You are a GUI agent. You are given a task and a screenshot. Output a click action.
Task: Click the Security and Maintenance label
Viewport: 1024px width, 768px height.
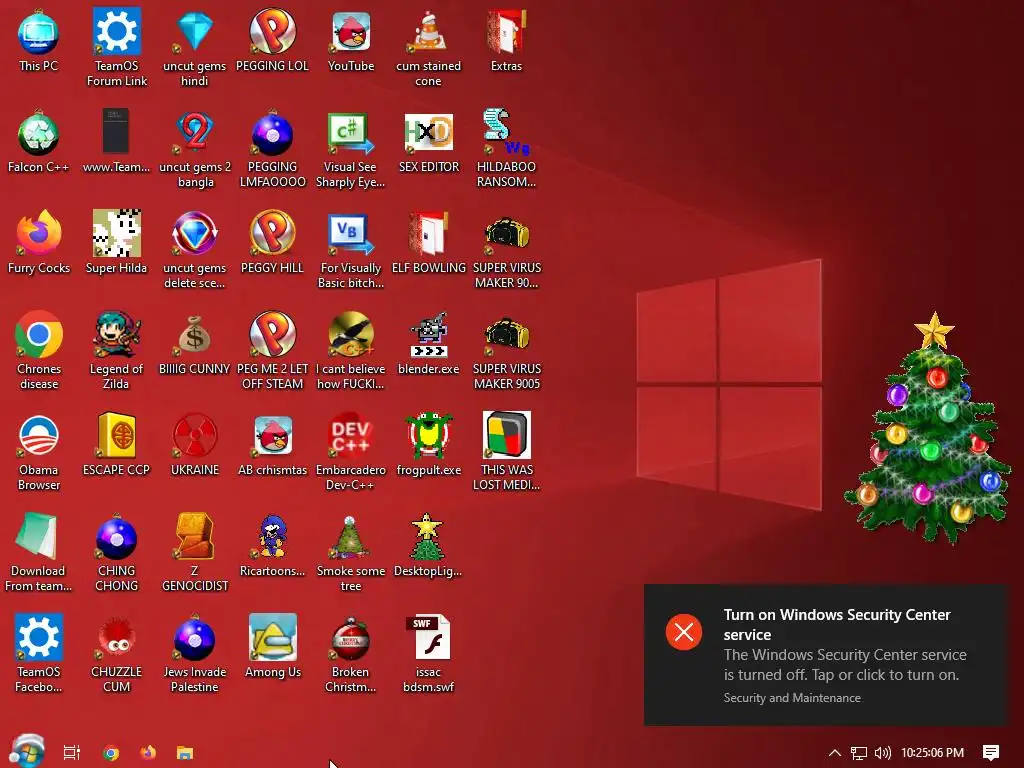coord(792,697)
